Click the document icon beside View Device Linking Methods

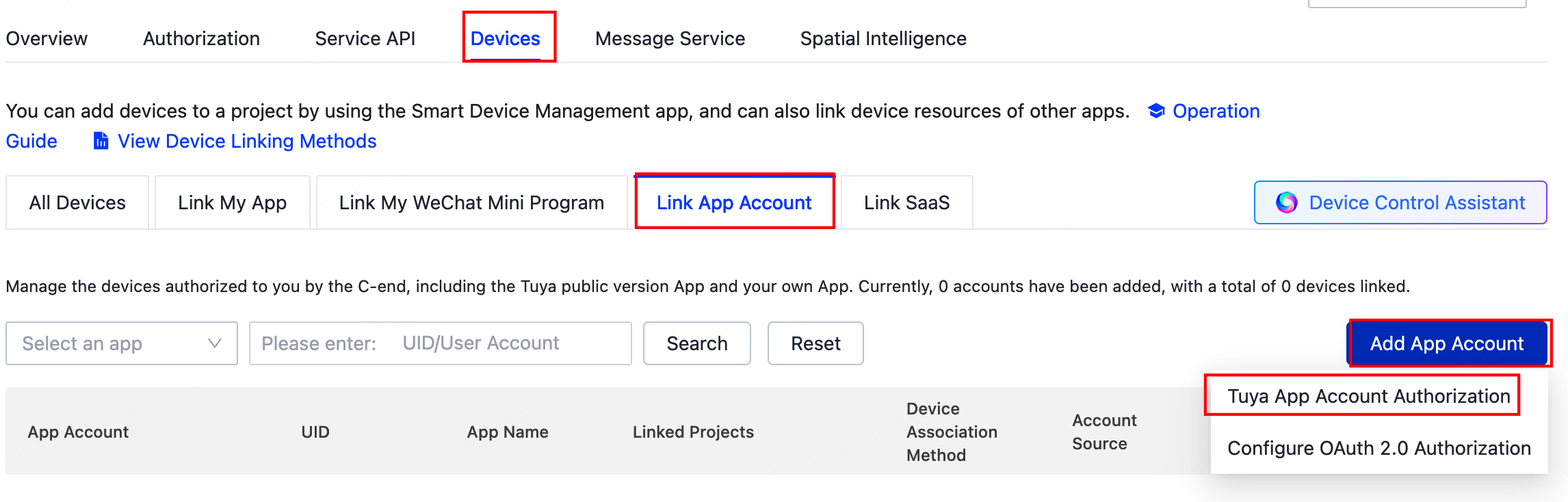pos(100,141)
